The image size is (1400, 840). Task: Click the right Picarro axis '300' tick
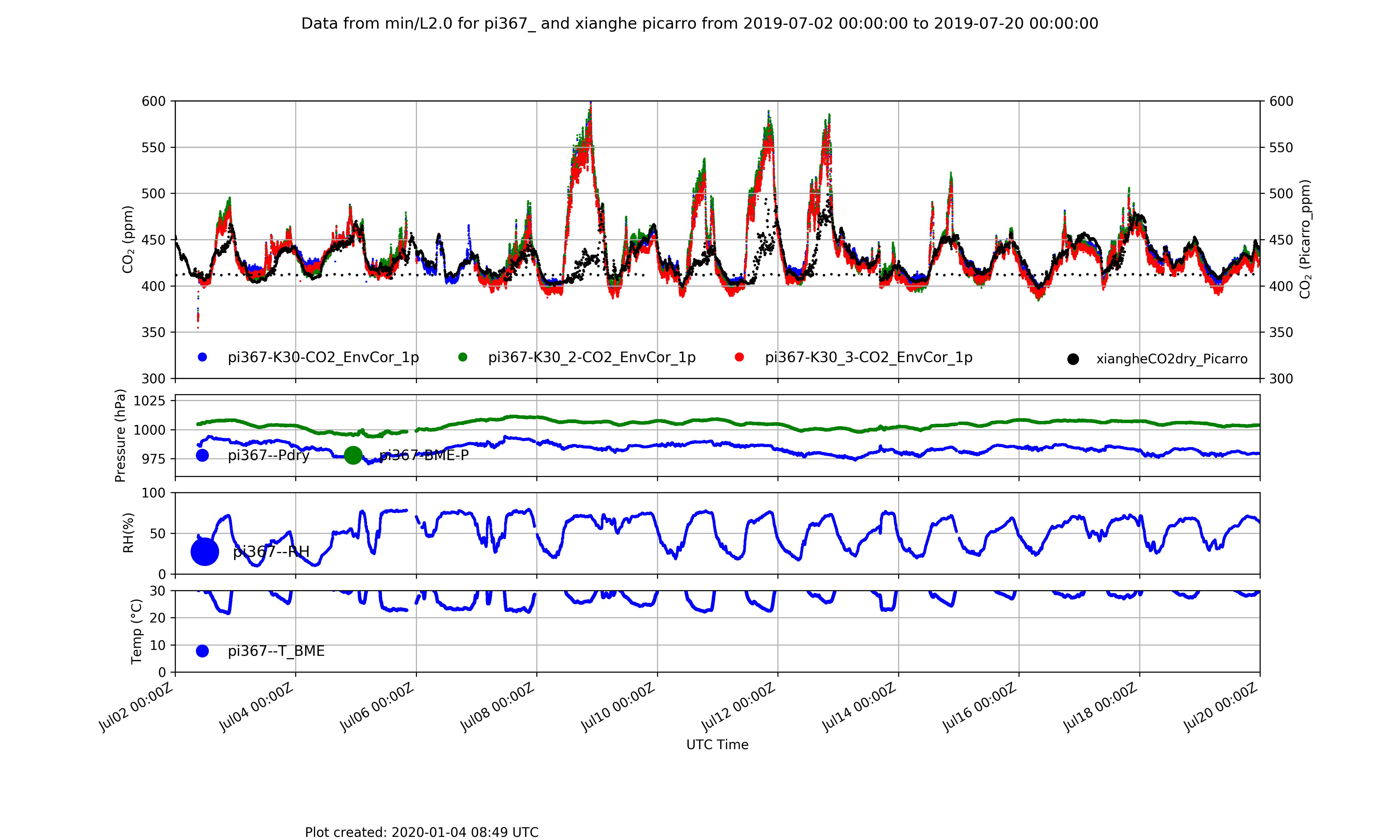click(1281, 379)
